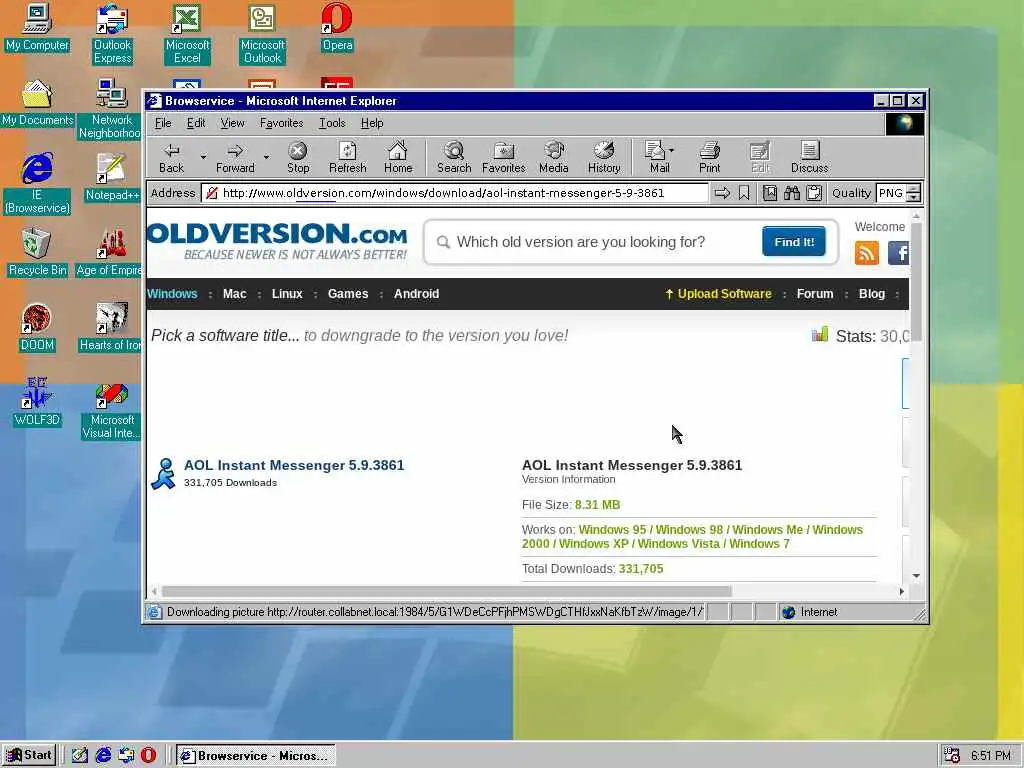The width and height of the screenshot is (1024, 768).
Task: Refresh the current page
Action: pos(347,157)
